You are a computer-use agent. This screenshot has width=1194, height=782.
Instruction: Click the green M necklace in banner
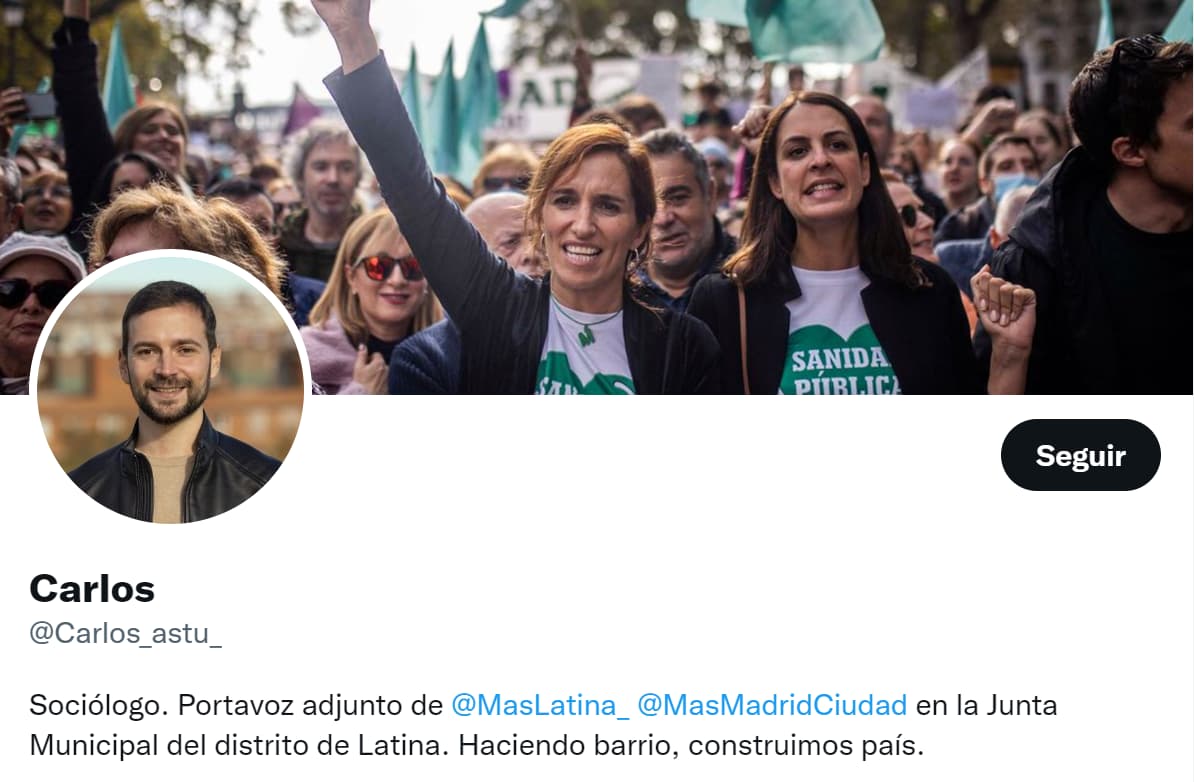(586, 334)
